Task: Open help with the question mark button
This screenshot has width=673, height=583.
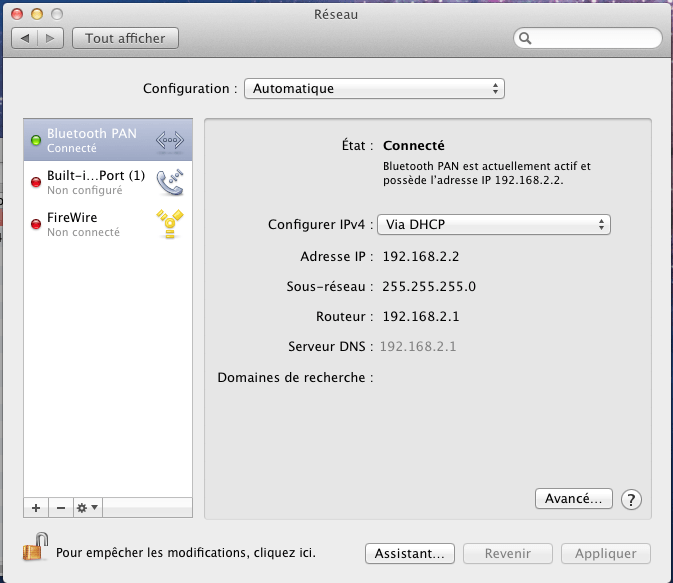Action: click(631, 500)
